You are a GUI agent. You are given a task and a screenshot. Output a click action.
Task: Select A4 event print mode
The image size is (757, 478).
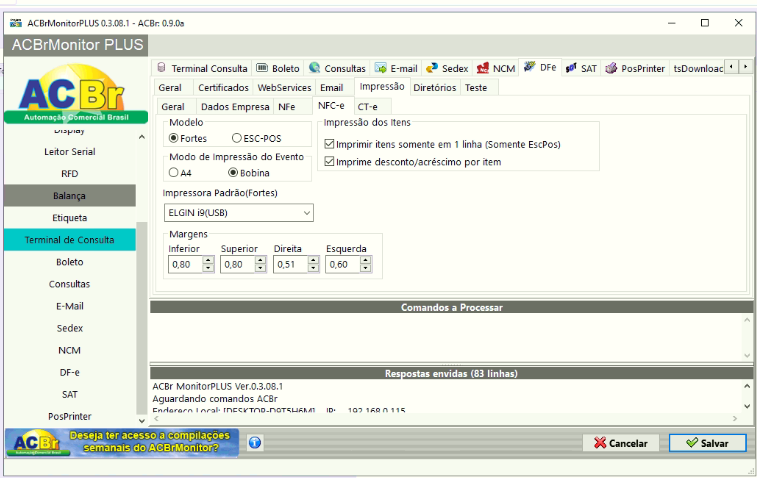click(x=174, y=172)
